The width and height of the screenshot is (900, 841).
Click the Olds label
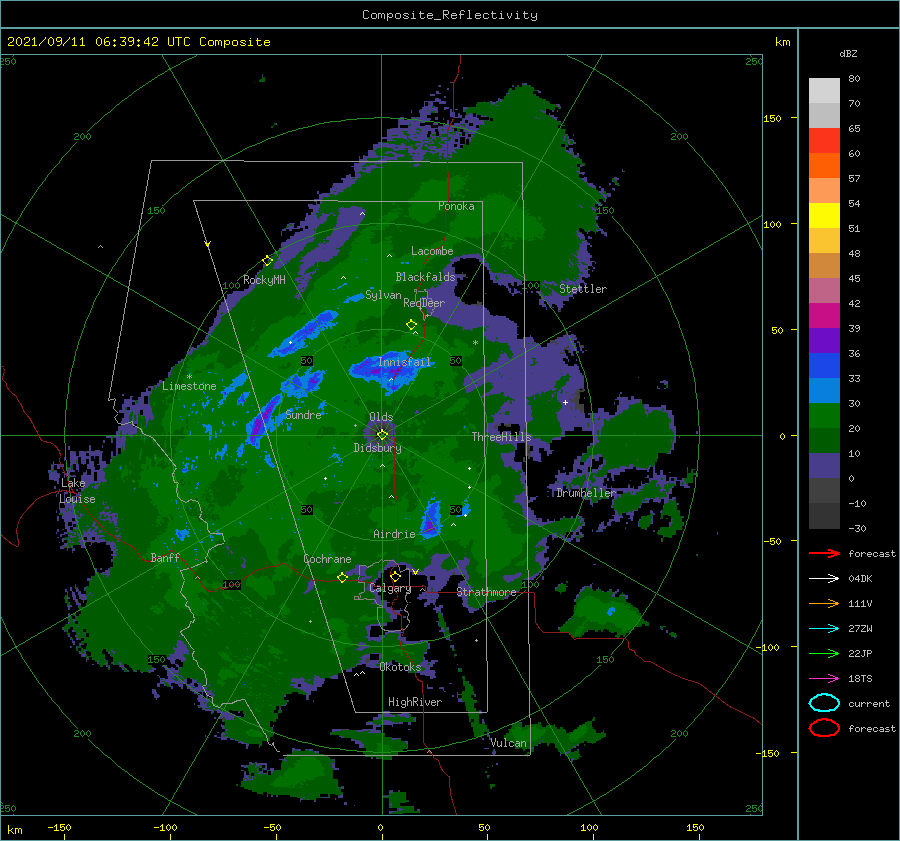click(x=381, y=417)
